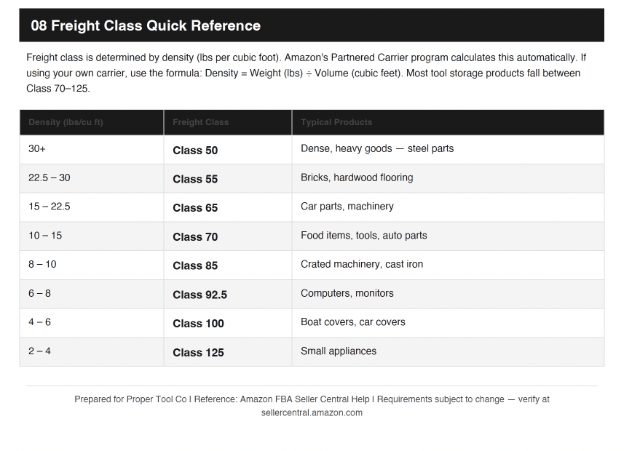This screenshot has height=451, width=640.
Task: Click the 'Class 70' cell
Action: pyautogui.click(x=228, y=237)
